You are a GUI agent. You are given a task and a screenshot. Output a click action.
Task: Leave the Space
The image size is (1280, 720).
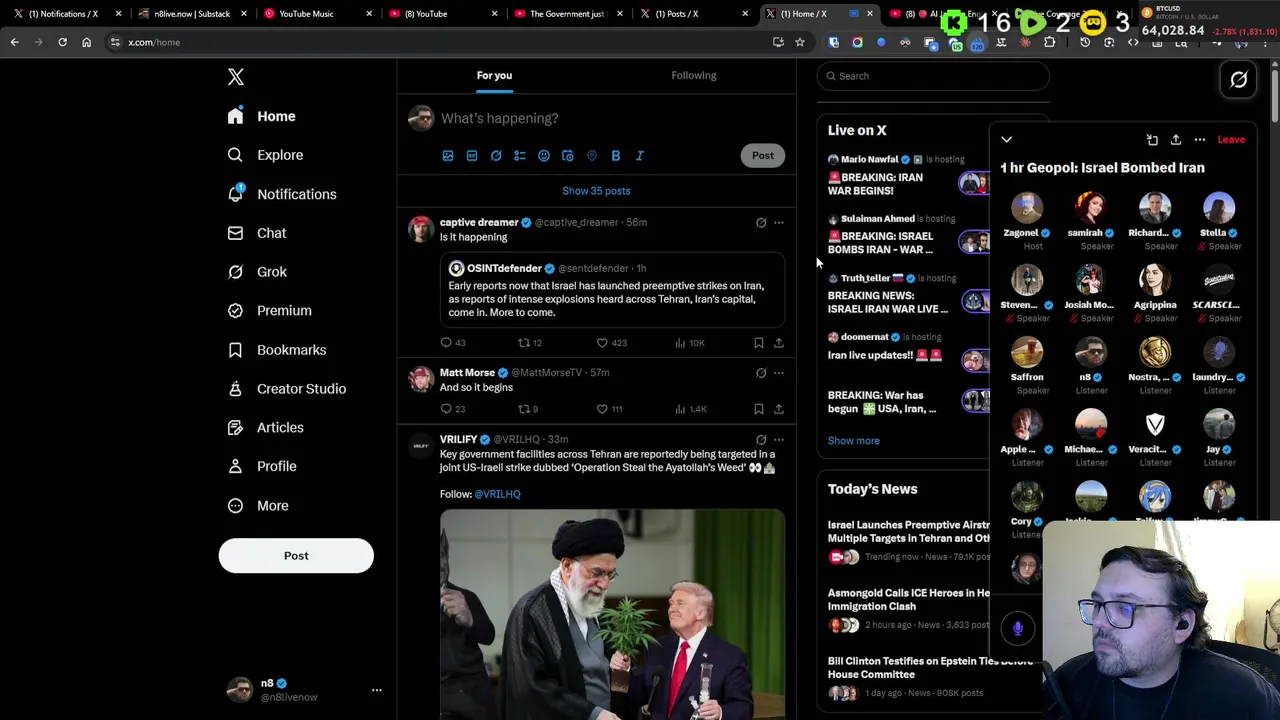pyautogui.click(x=1231, y=140)
